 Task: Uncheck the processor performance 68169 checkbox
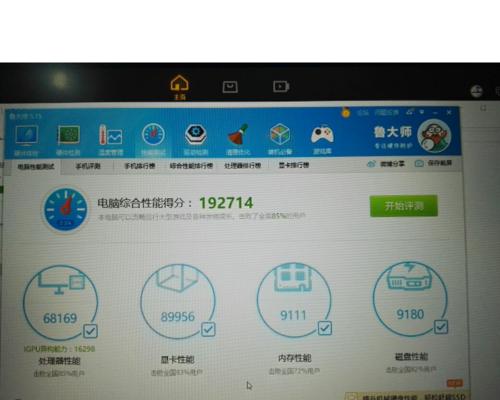tap(90, 331)
